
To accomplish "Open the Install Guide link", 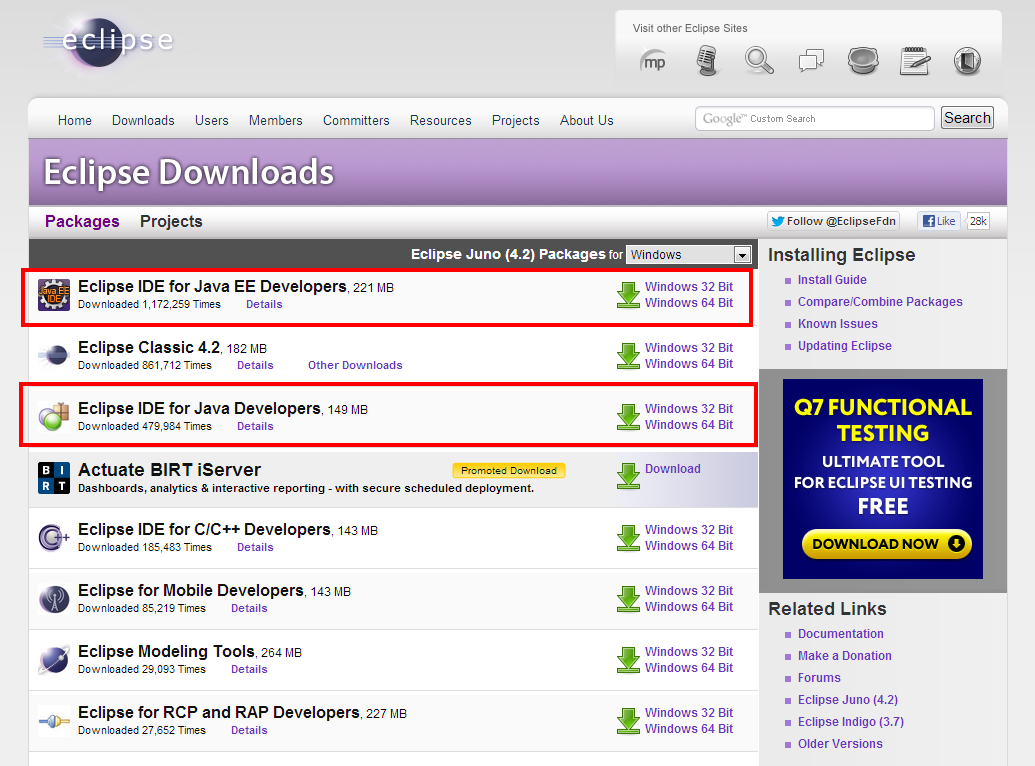I will [x=832, y=280].
